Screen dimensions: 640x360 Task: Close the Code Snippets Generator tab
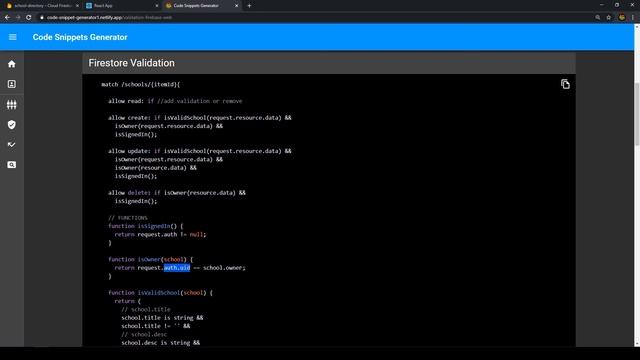tap(236, 6)
